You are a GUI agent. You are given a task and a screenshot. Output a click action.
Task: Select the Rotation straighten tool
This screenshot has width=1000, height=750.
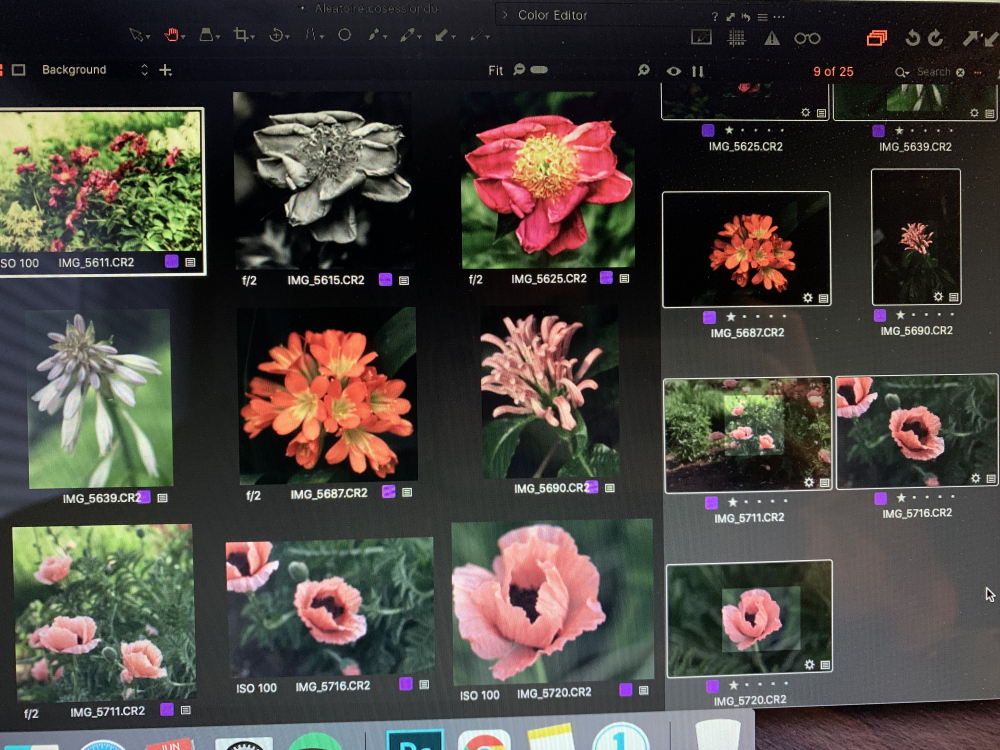(277, 35)
